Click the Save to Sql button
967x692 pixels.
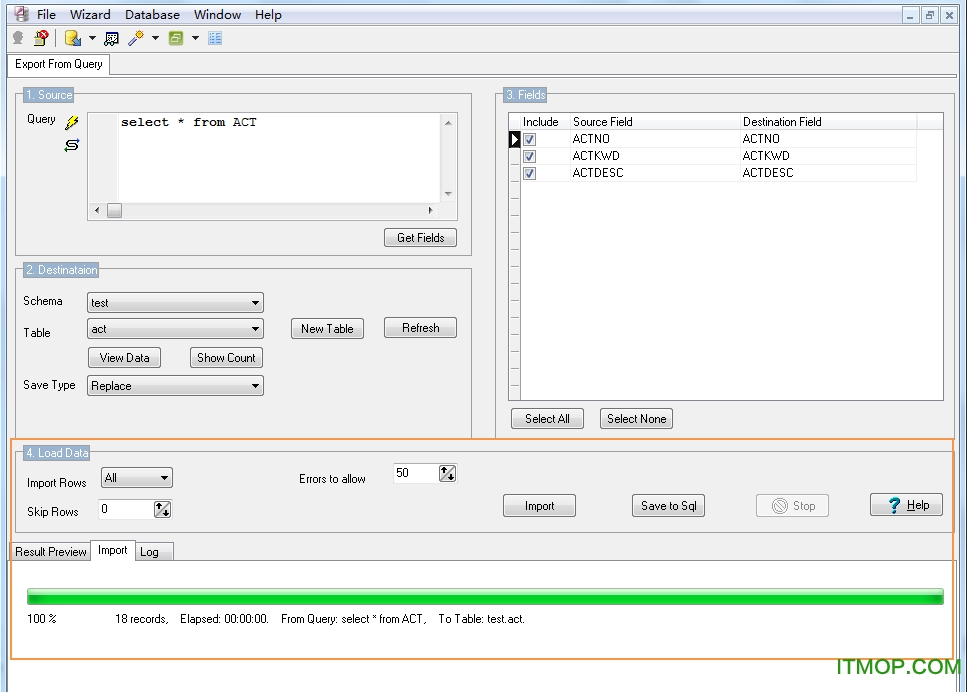(x=668, y=505)
